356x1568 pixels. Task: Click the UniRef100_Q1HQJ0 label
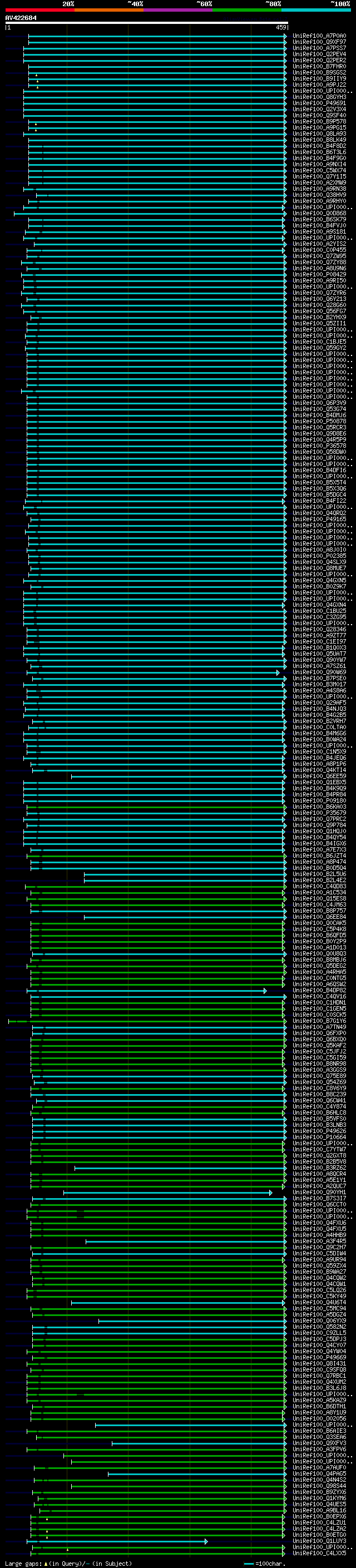(319, 832)
